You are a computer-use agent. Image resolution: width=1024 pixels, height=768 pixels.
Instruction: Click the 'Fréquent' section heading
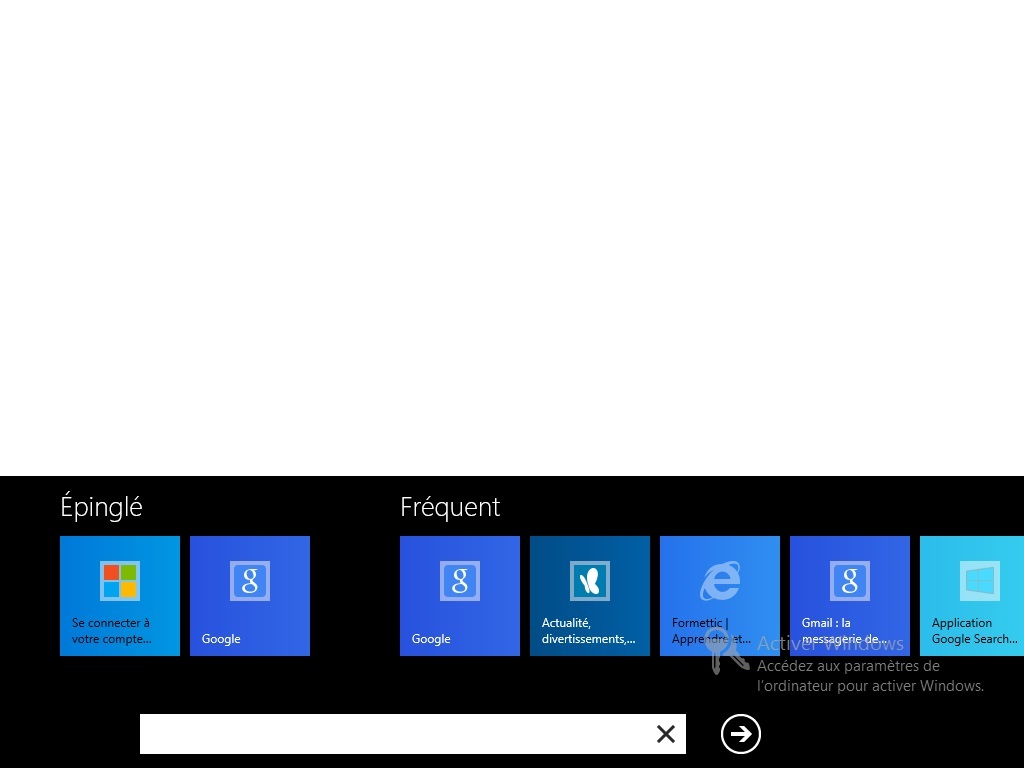coord(450,507)
